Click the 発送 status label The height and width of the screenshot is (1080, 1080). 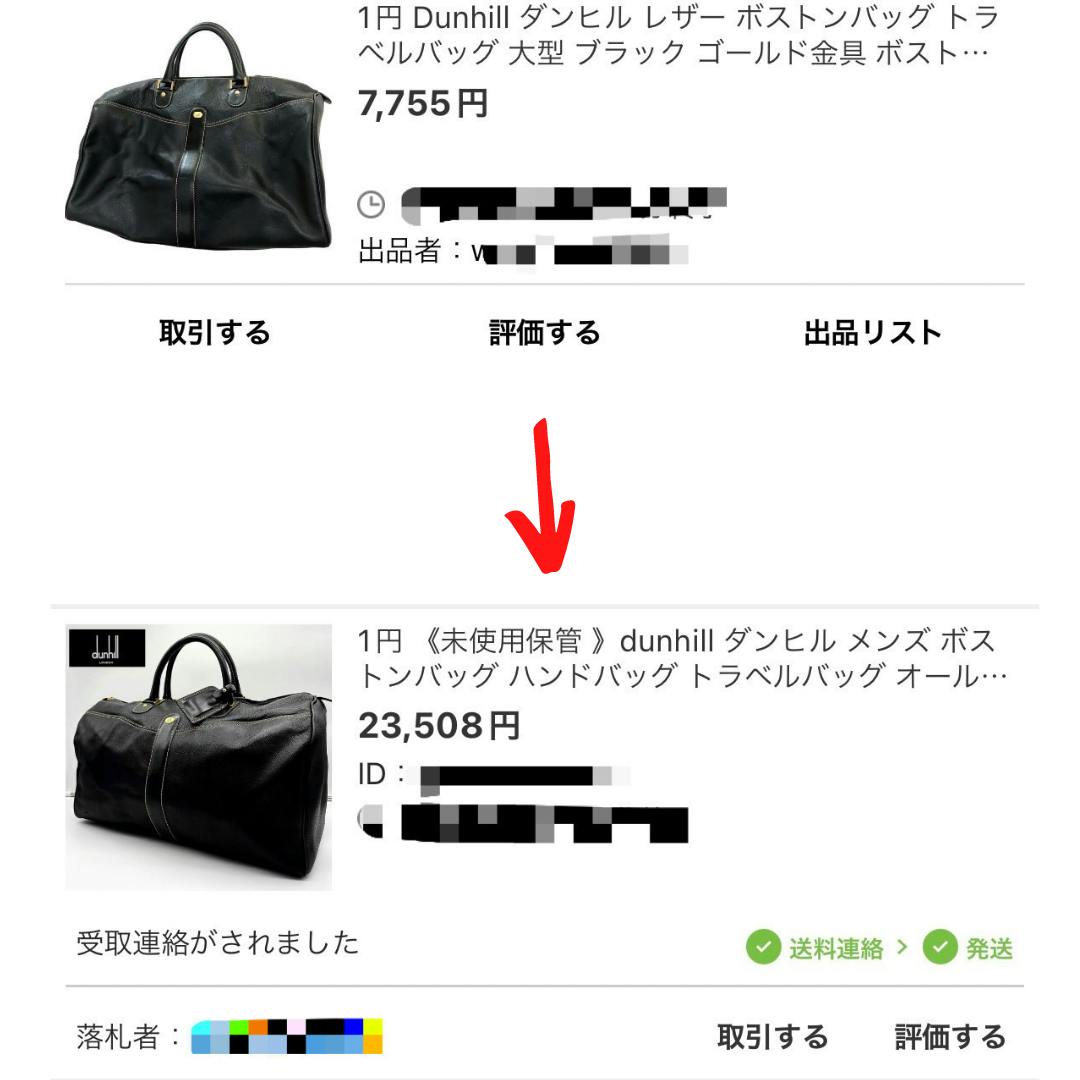point(989,948)
